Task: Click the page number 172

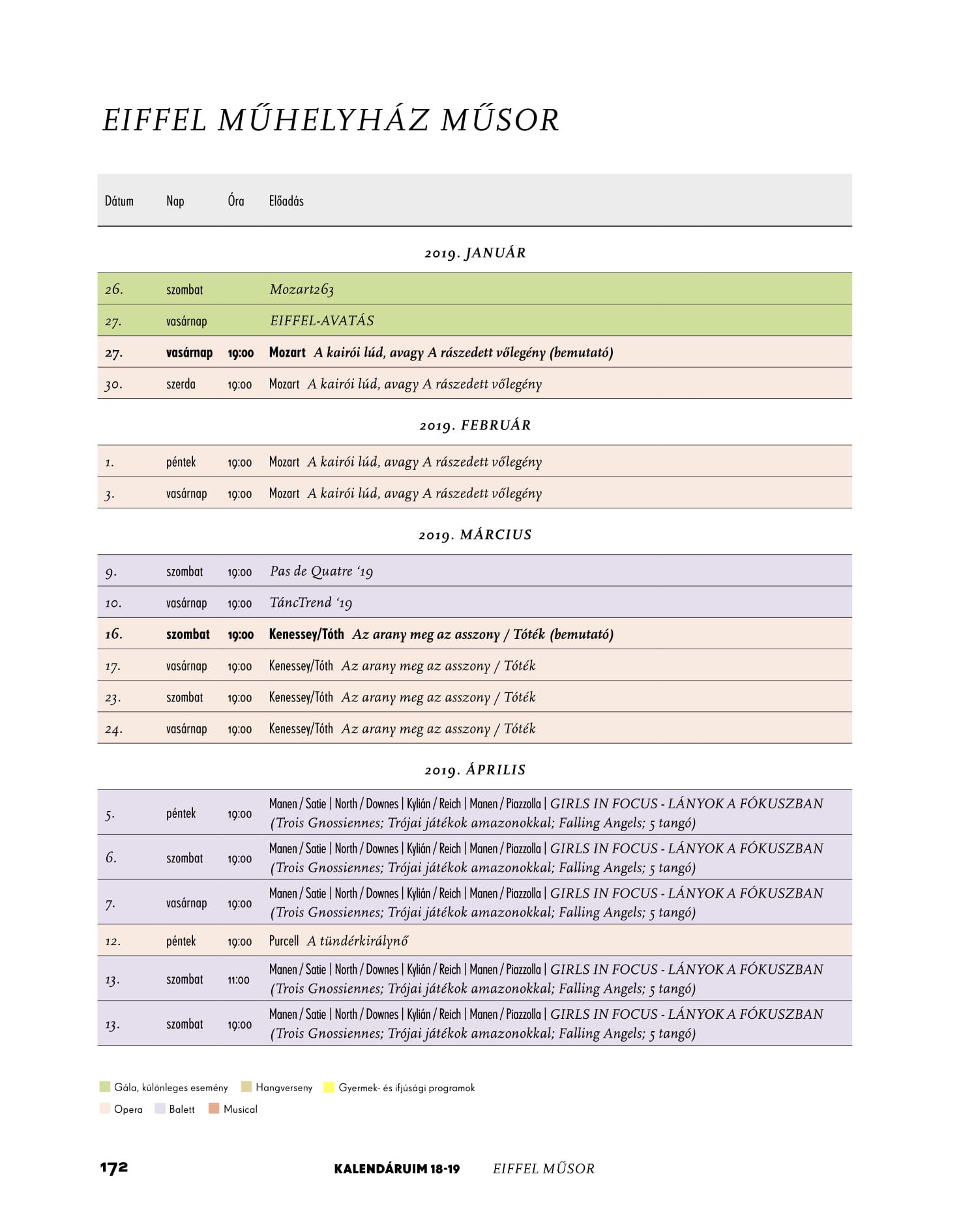Action: pos(114,1167)
